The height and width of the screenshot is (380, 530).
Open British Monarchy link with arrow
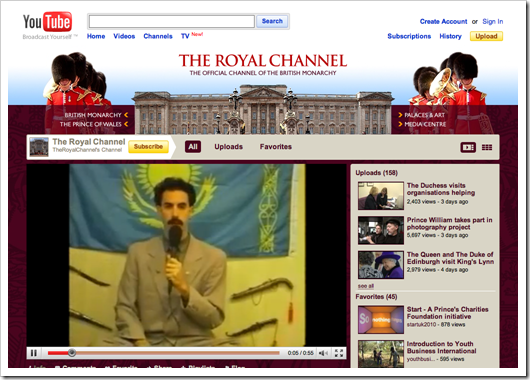pyautogui.click(x=96, y=115)
